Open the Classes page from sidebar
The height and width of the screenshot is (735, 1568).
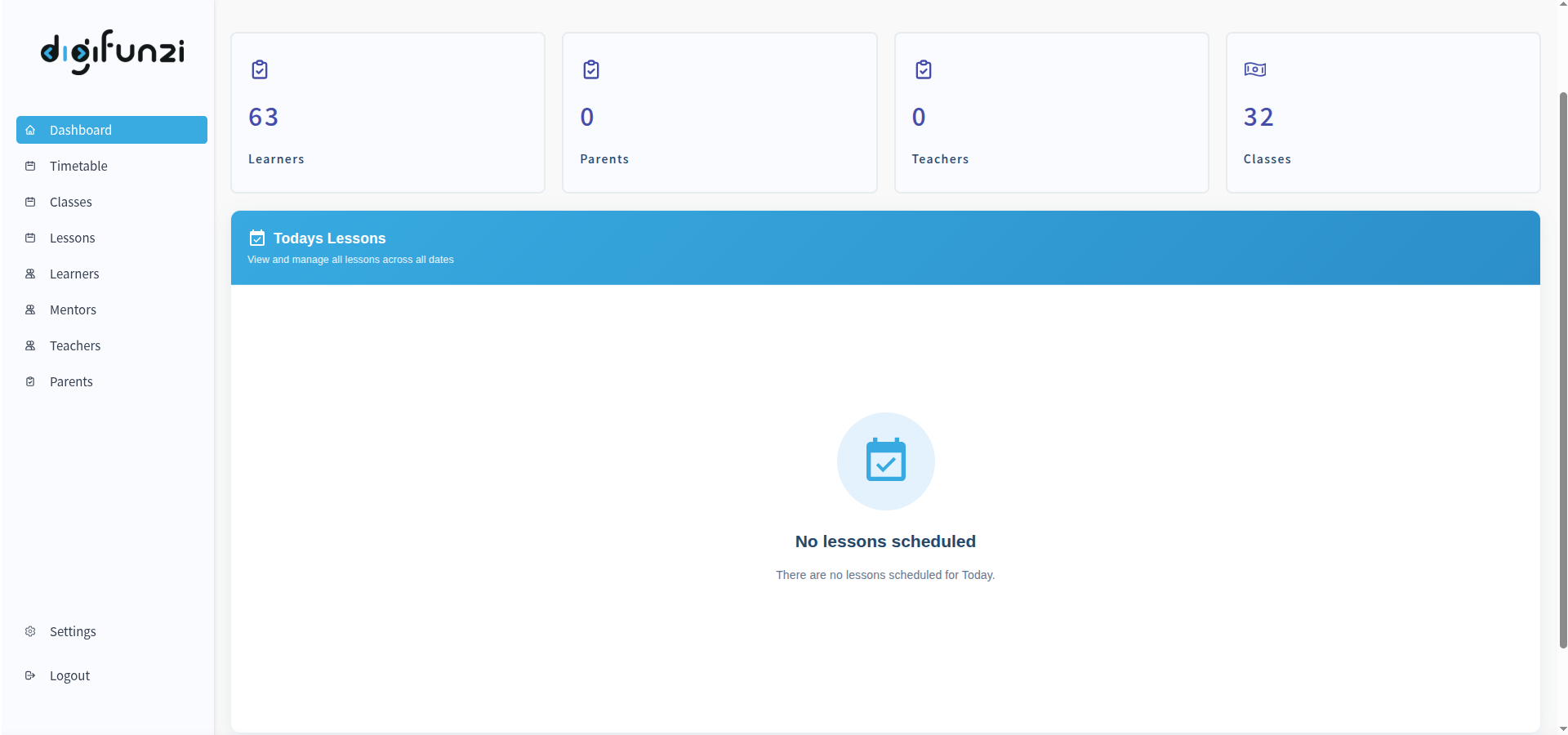pos(71,202)
